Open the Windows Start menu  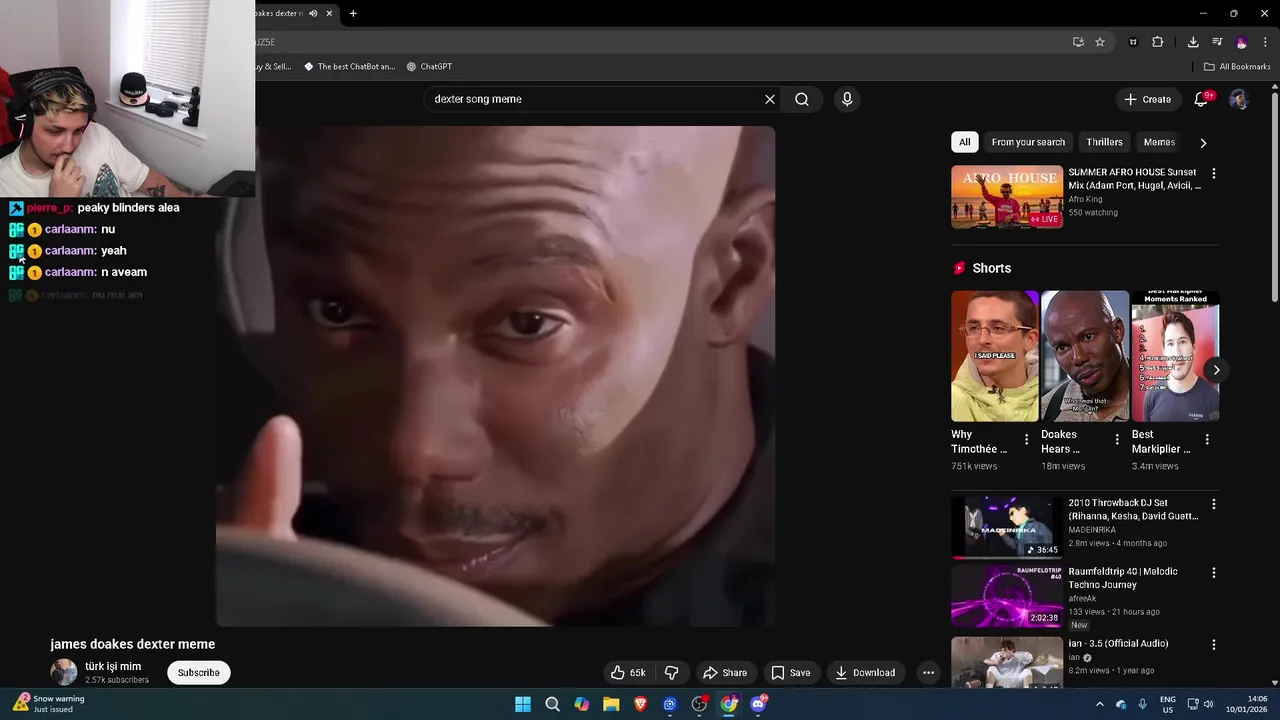click(x=523, y=704)
